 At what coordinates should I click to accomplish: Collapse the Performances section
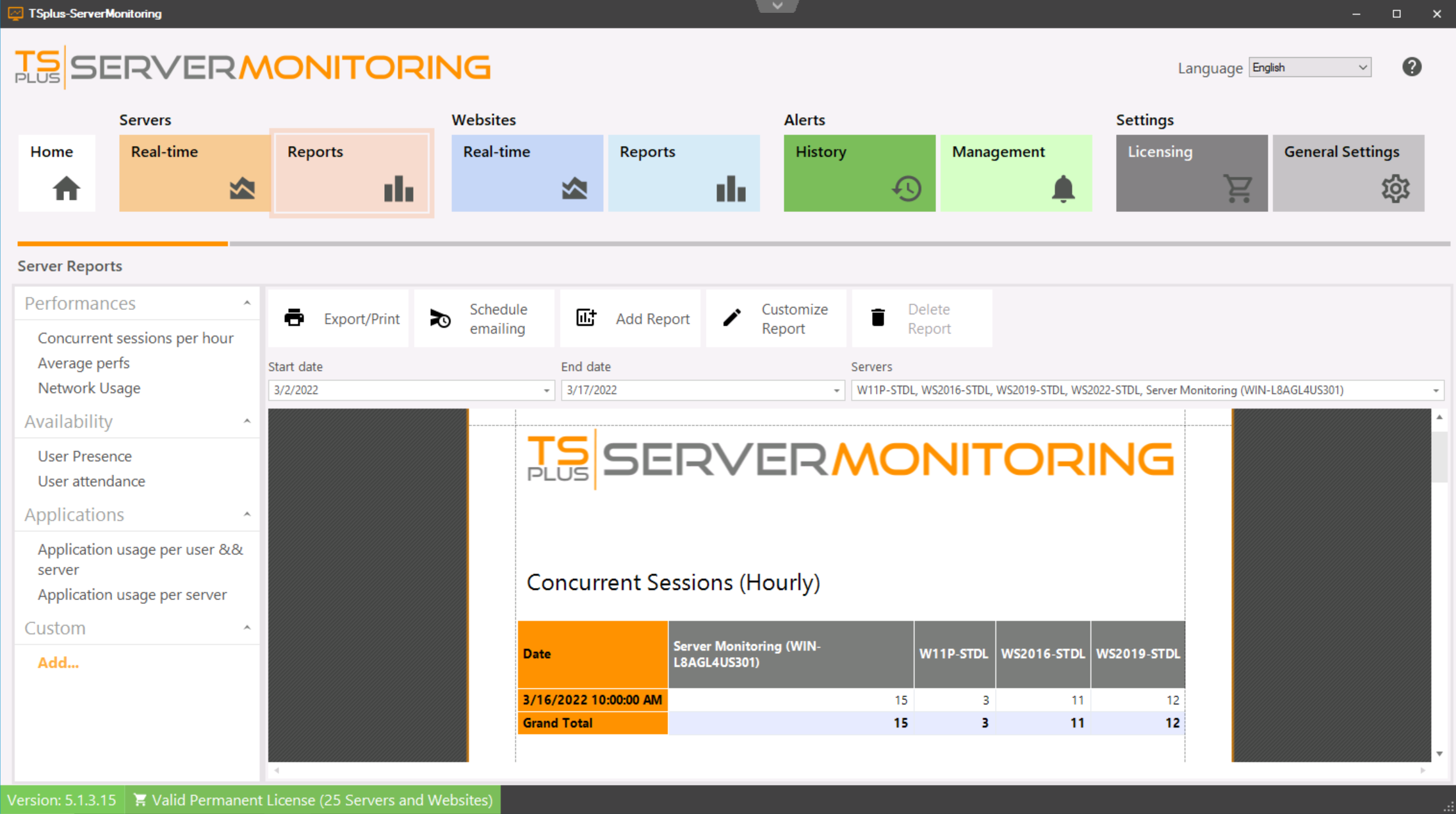(x=247, y=303)
